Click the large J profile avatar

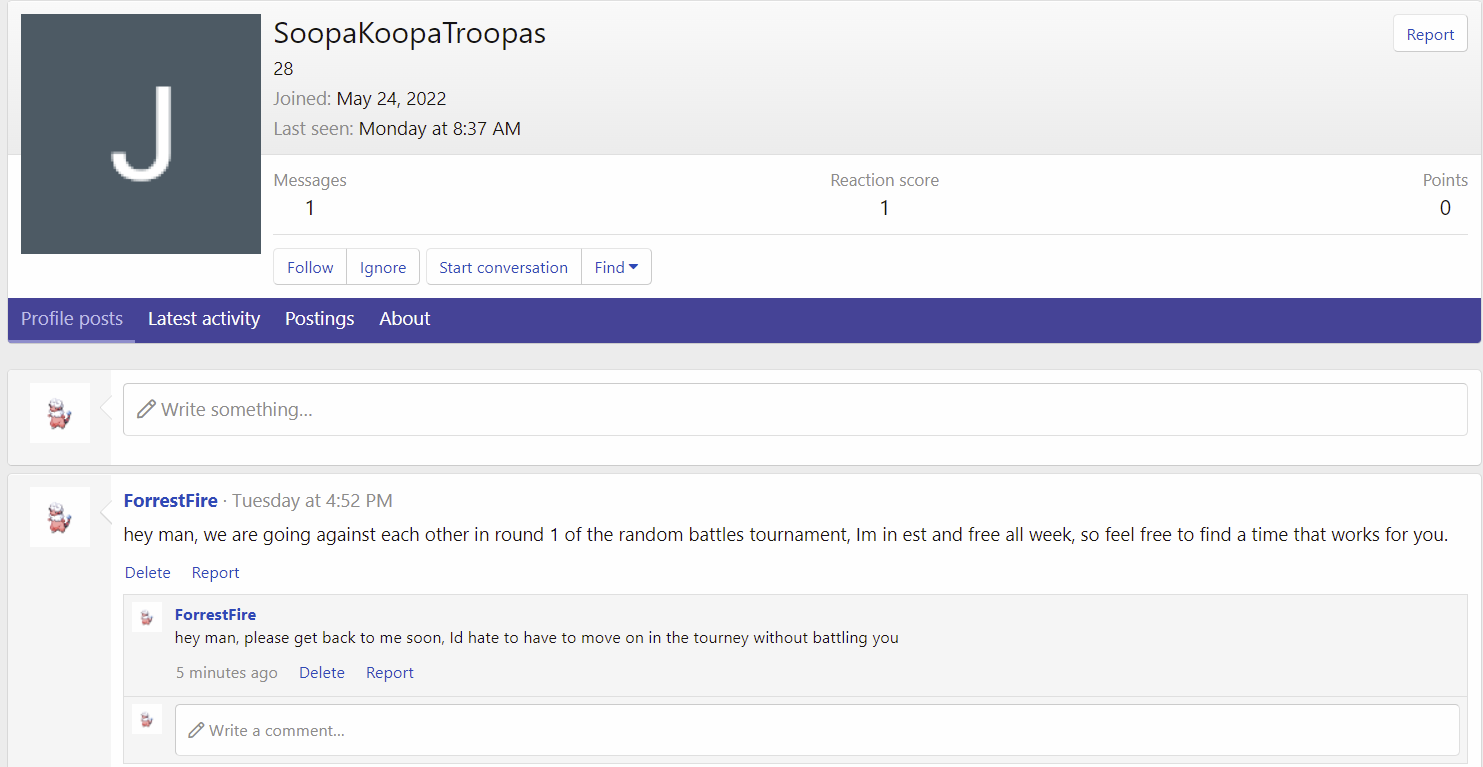click(140, 134)
